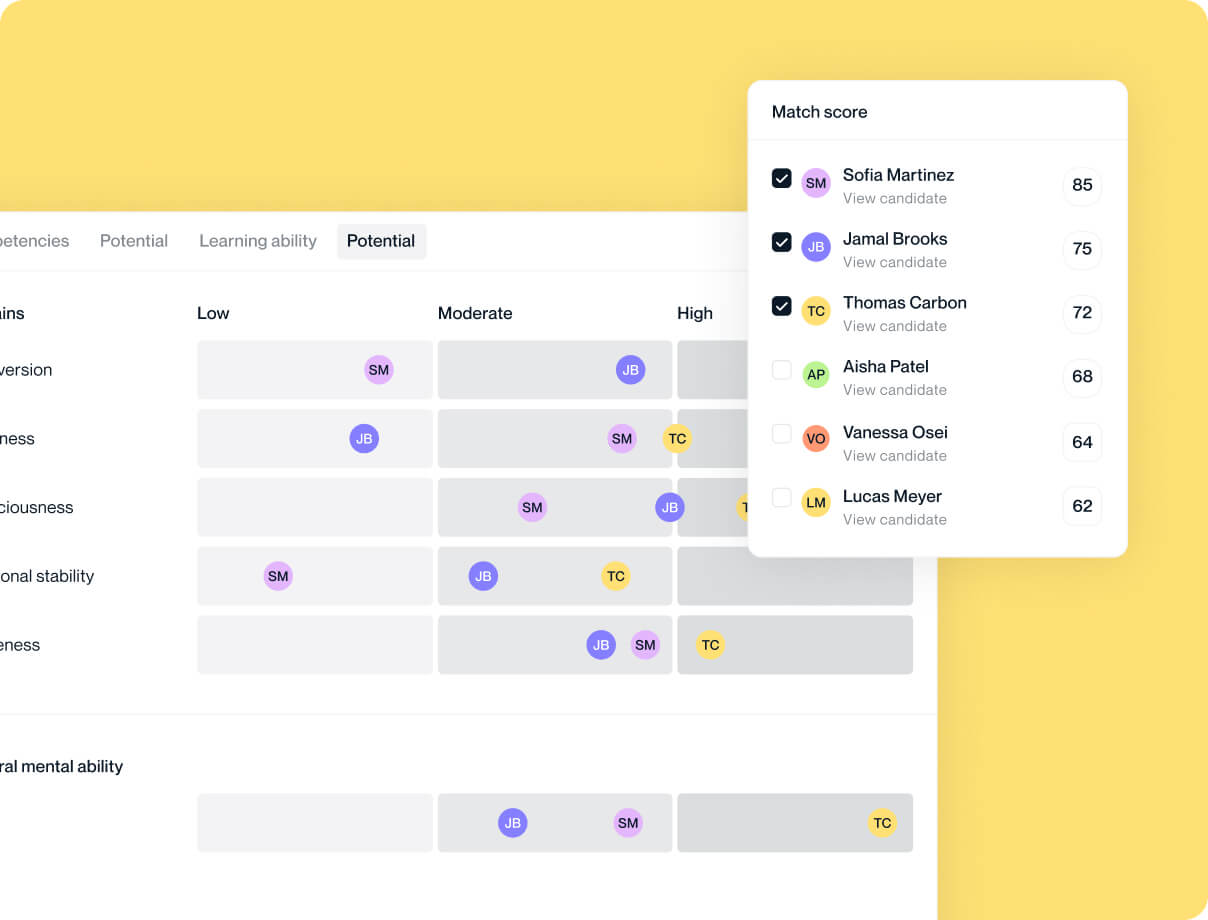The image size is (1208, 920).
Task: Open the selected Potential tab
Action: [381, 241]
